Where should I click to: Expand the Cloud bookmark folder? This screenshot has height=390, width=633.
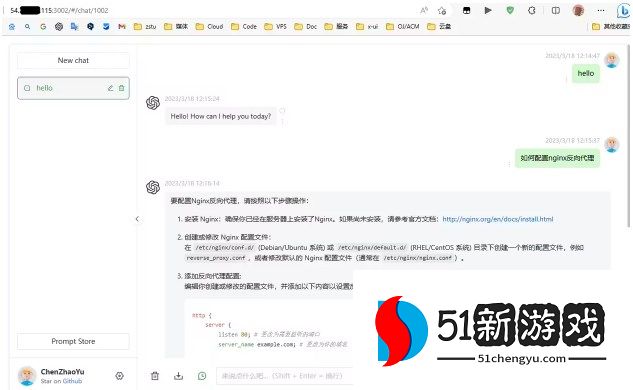coord(209,27)
